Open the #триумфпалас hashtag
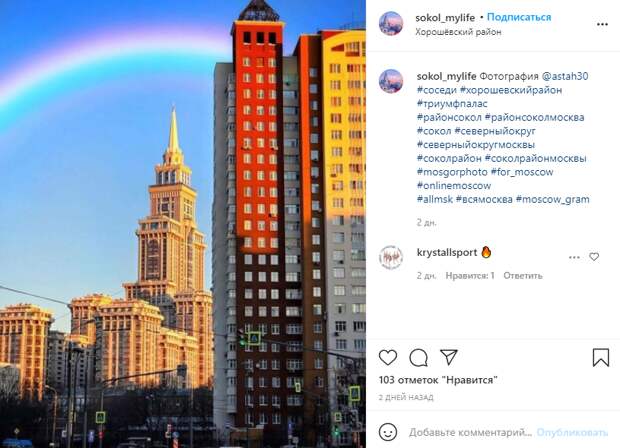Viewport: 620px width, 448px height. coord(452,104)
